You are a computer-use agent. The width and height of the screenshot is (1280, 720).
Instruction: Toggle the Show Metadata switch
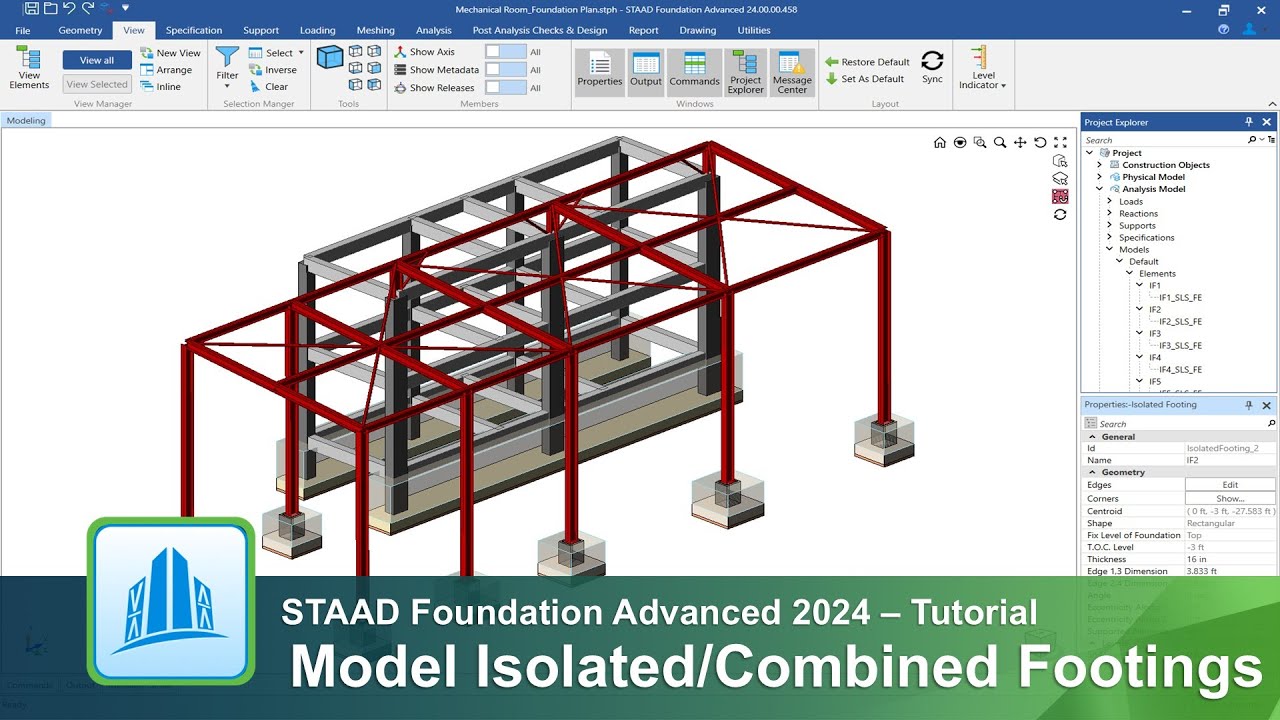506,70
